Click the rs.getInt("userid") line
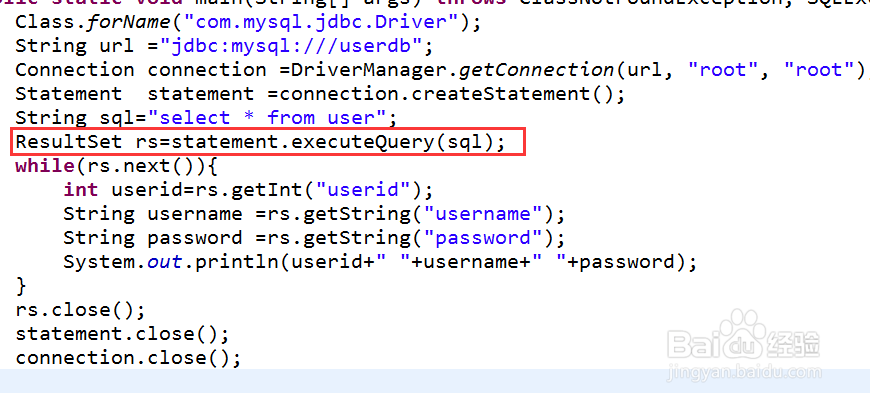 (x=248, y=190)
